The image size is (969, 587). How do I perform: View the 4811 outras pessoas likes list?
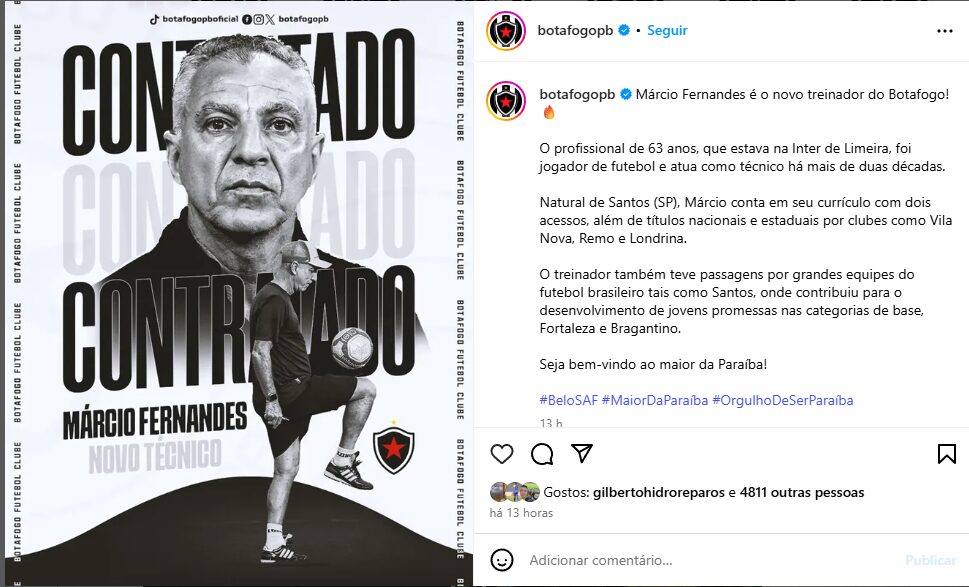[x=802, y=492]
